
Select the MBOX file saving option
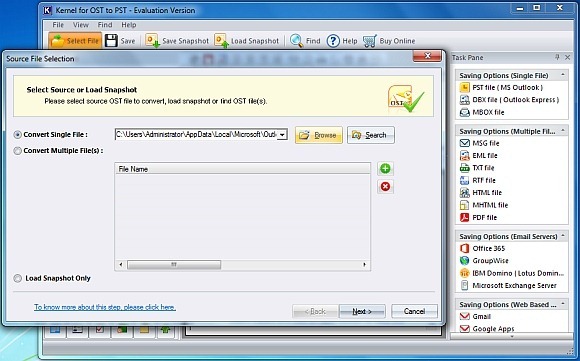pyautogui.click(x=482, y=112)
